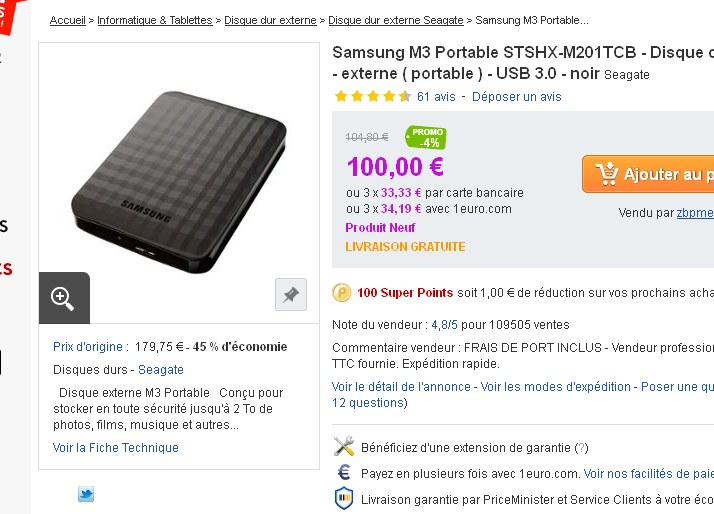Viewport: 714px width, 514px height.
Task: Open the 61 avis reviews link
Action: pyautogui.click(x=436, y=97)
